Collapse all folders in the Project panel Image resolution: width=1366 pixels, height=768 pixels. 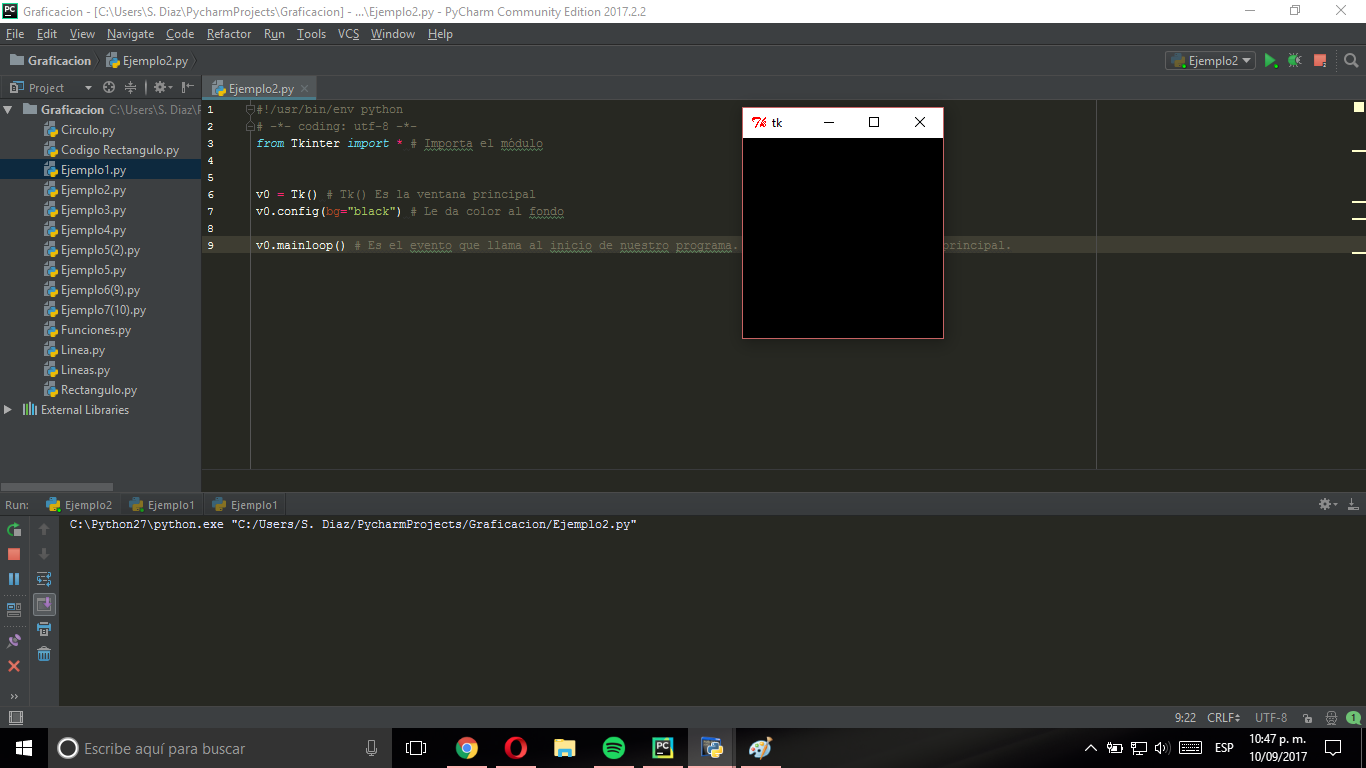pos(130,87)
